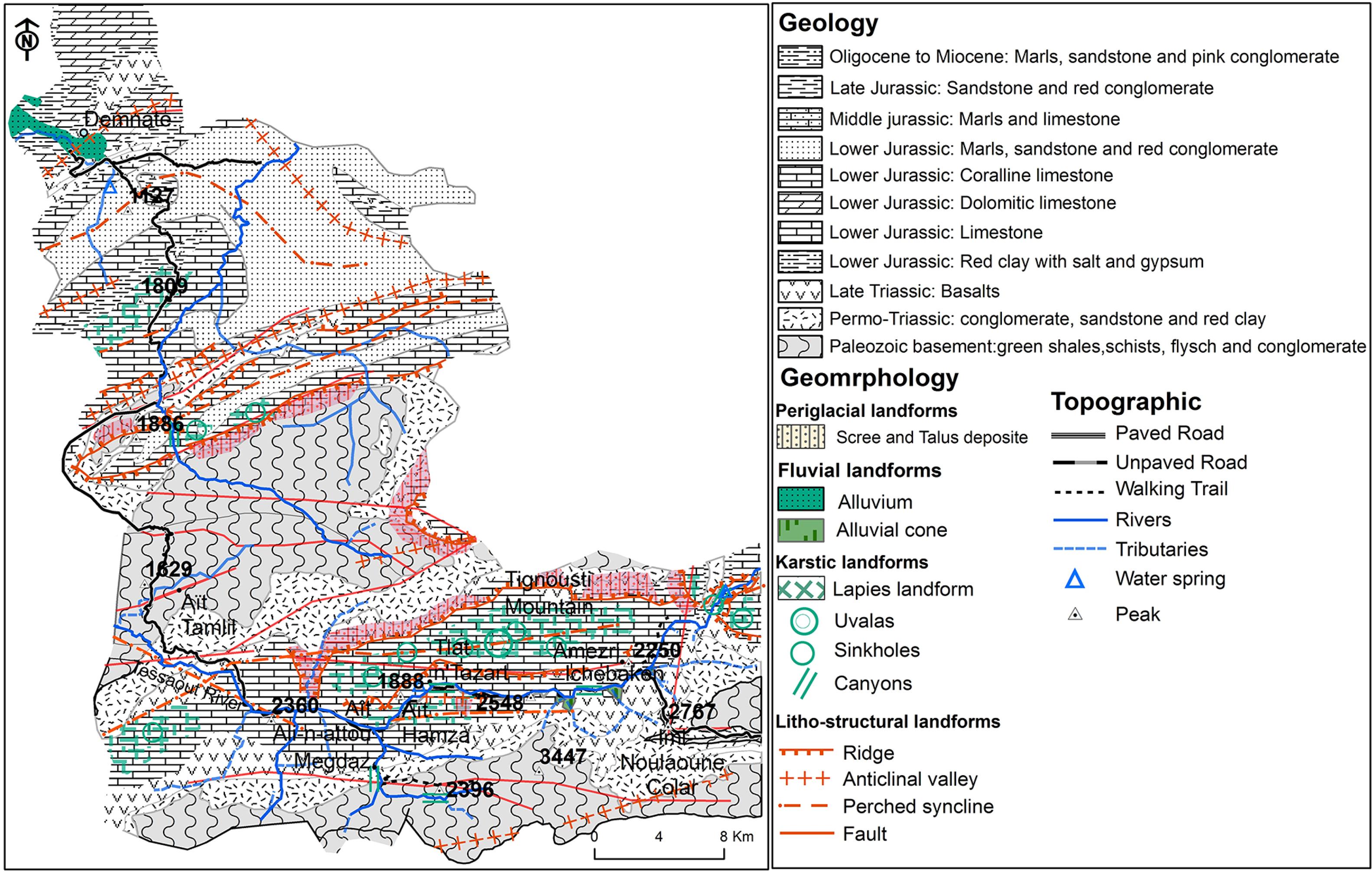1372x872 pixels.
Task: Click the Paleozoic basement pattern box
Action: [800, 346]
